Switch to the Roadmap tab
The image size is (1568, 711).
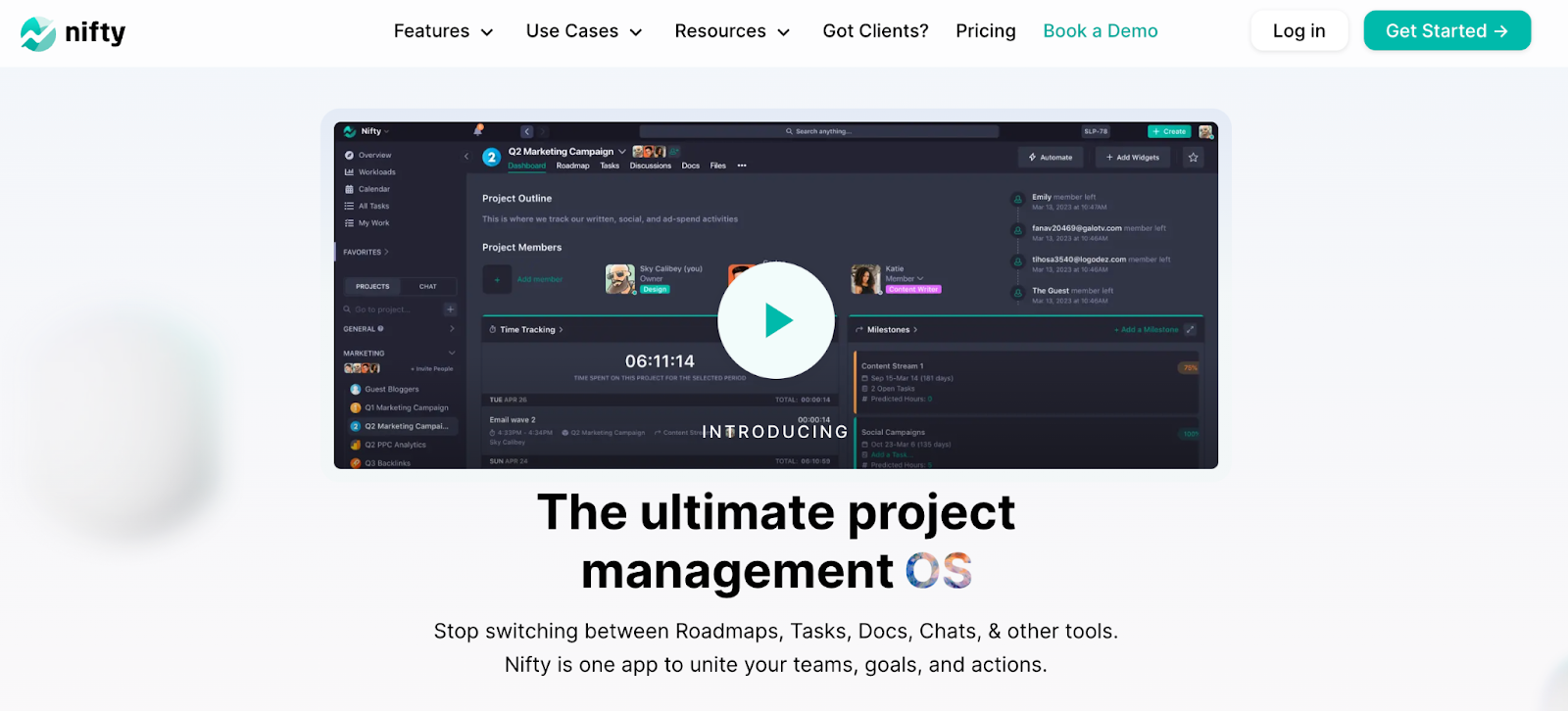click(x=573, y=166)
